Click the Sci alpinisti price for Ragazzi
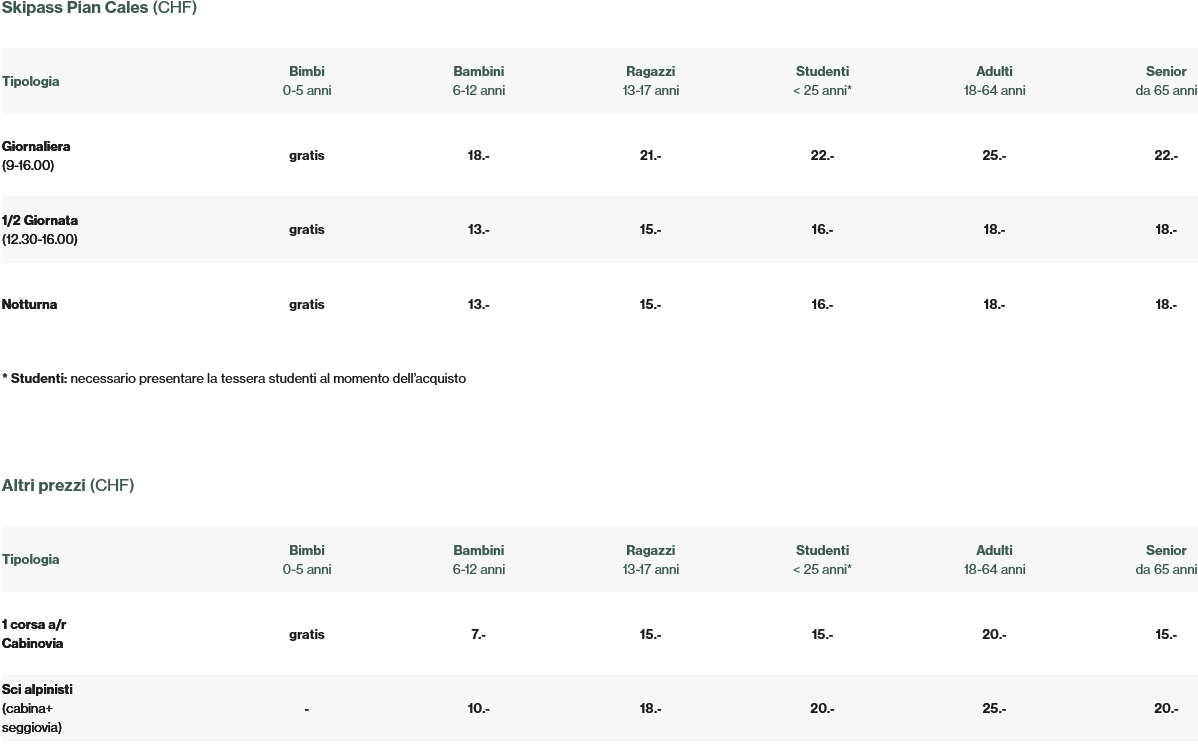1198x744 pixels. pos(650,709)
